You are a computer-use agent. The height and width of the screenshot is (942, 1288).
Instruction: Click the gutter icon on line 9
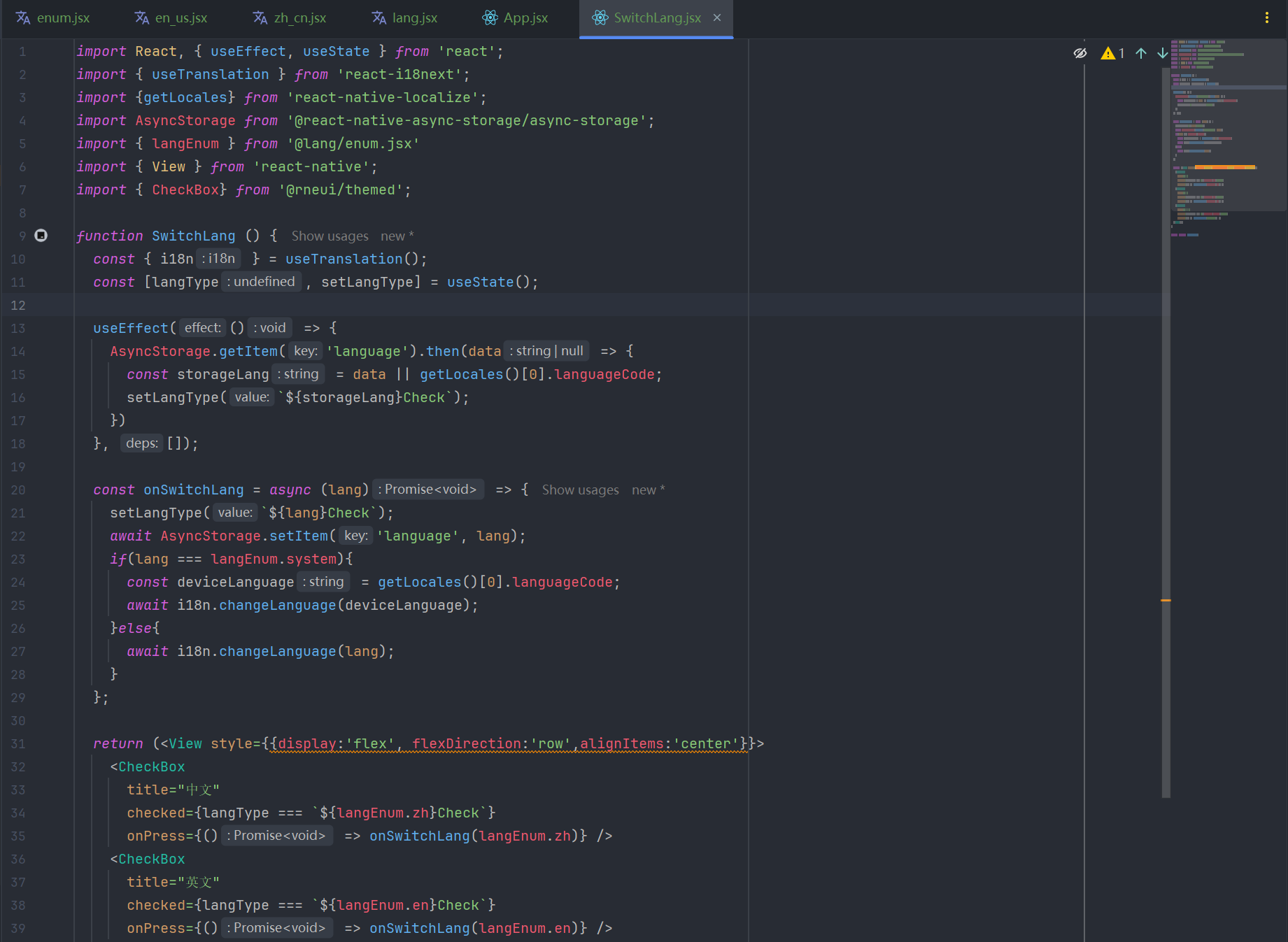point(41,236)
